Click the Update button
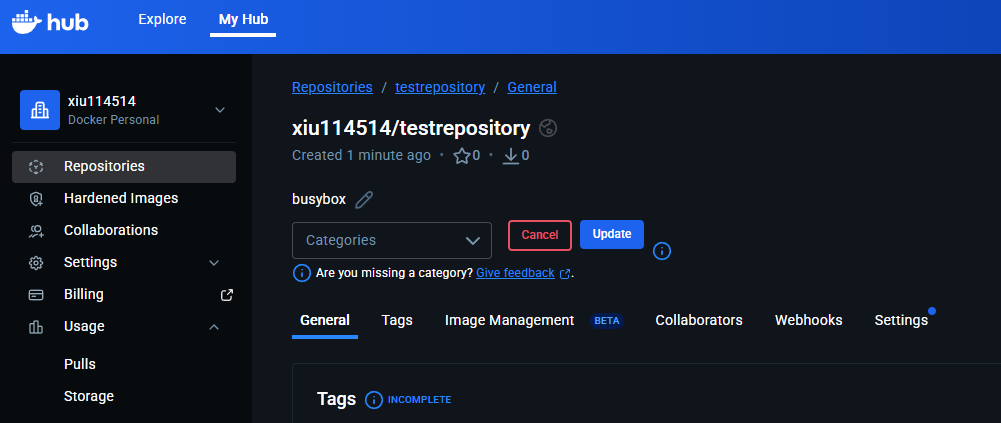This screenshot has height=423, width=1001. [612, 234]
